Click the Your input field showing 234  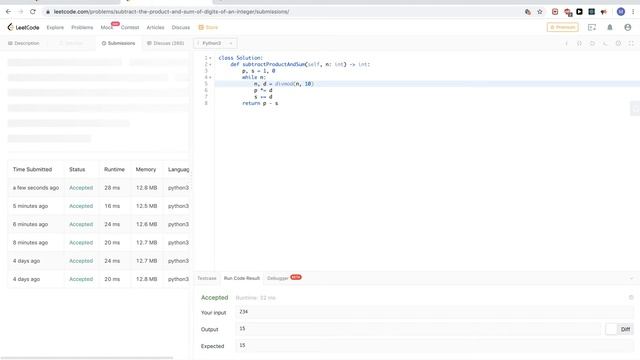(435, 312)
